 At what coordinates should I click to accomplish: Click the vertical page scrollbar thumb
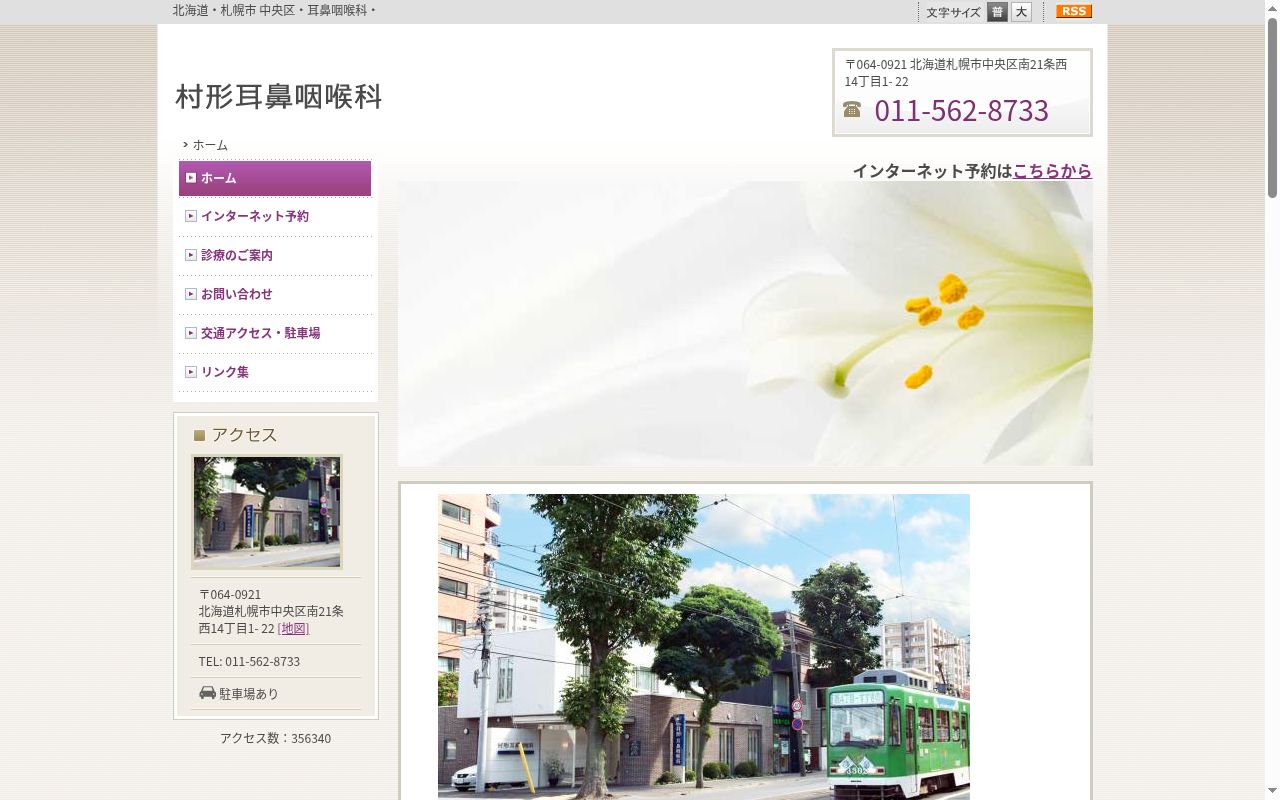(1272, 107)
